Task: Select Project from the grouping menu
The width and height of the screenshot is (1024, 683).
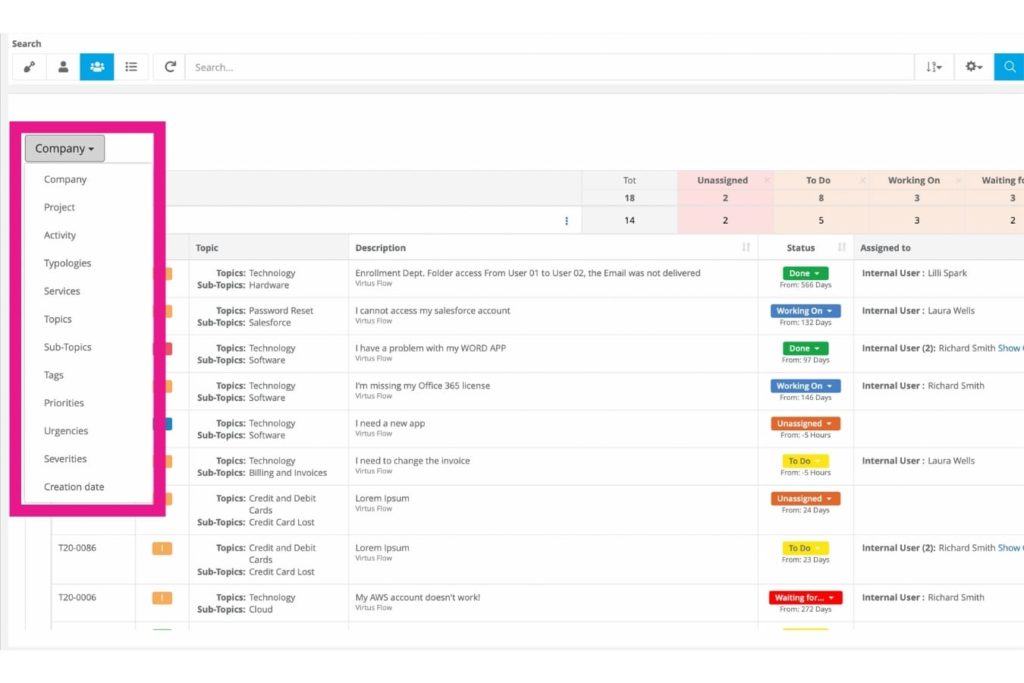Action: click(59, 207)
